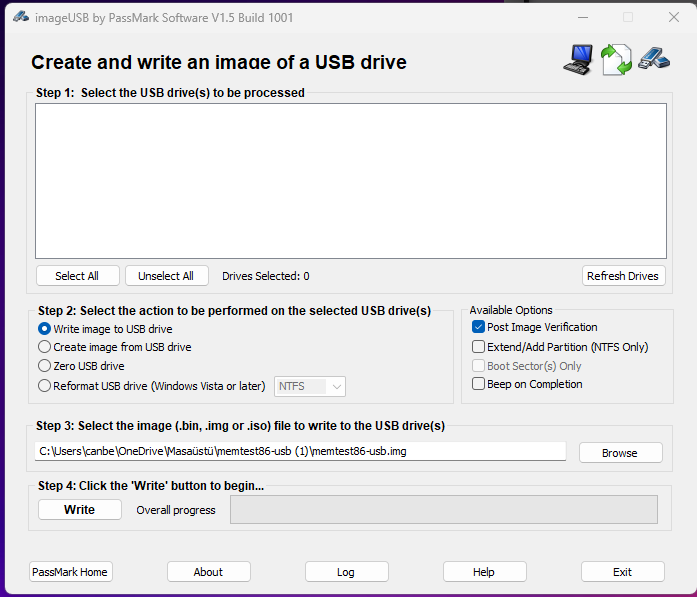This screenshot has height=597, width=697.
Task: Close the imageUSB window
Action: (673, 17)
